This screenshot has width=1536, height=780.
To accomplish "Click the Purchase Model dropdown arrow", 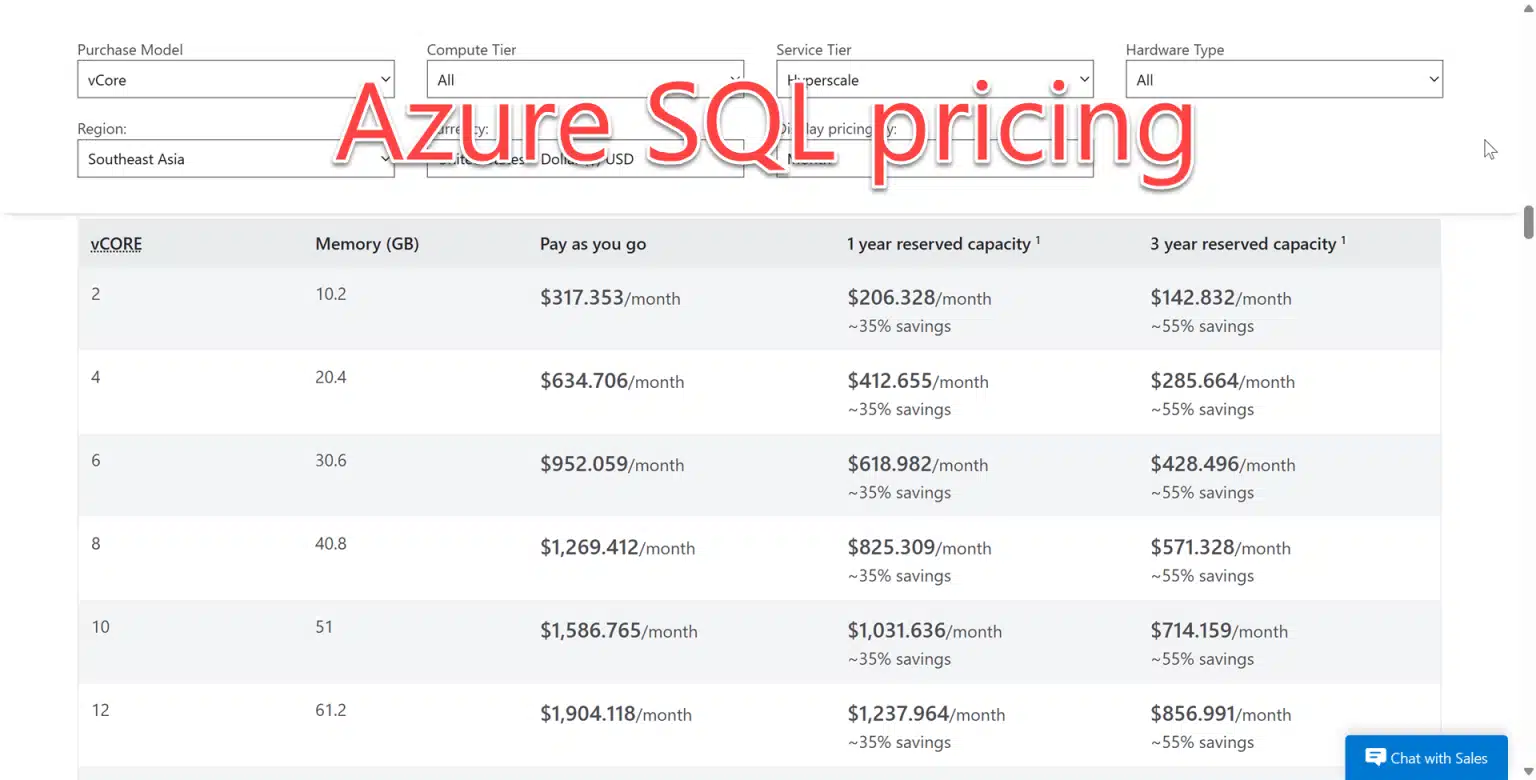I will click(x=386, y=79).
